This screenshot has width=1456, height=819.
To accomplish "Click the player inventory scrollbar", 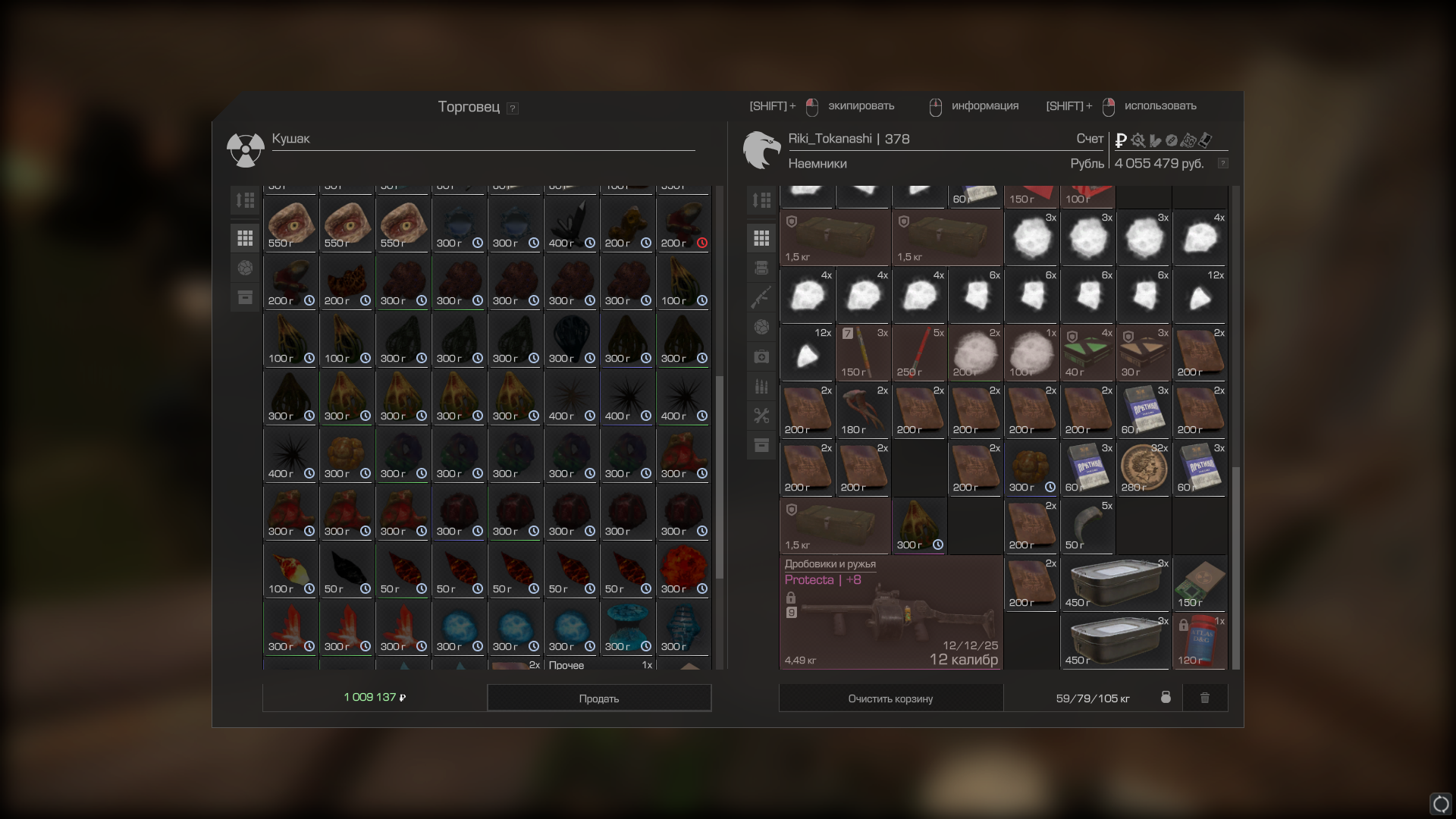I will 1236,568.
